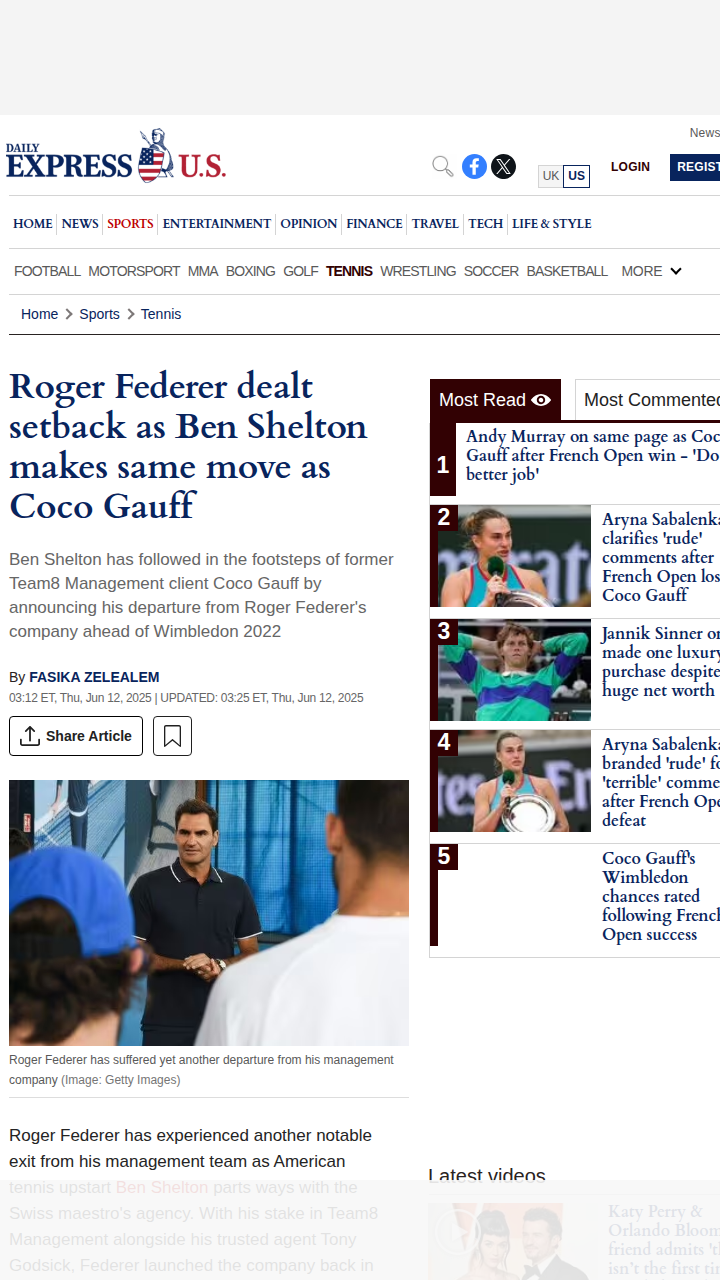Open the X (Twitter) icon in header
This screenshot has height=1280, width=720.
coord(504,166)
